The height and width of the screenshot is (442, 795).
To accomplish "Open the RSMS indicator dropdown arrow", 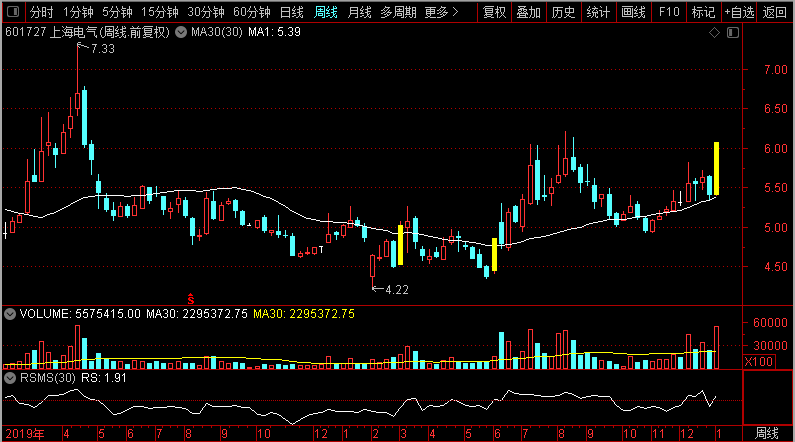I will pyautogui.click(x=10, y=378).
